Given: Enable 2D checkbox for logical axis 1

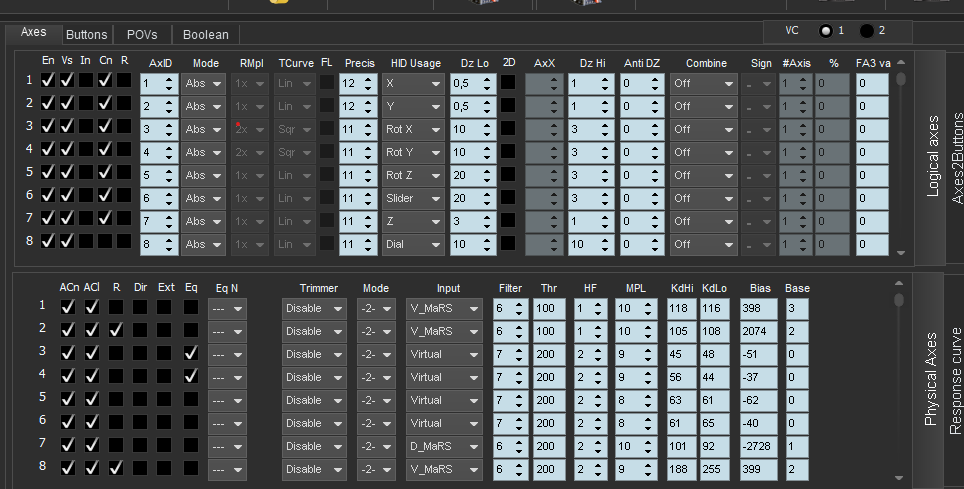Looking at the screenshot, I should pos(509,83).
